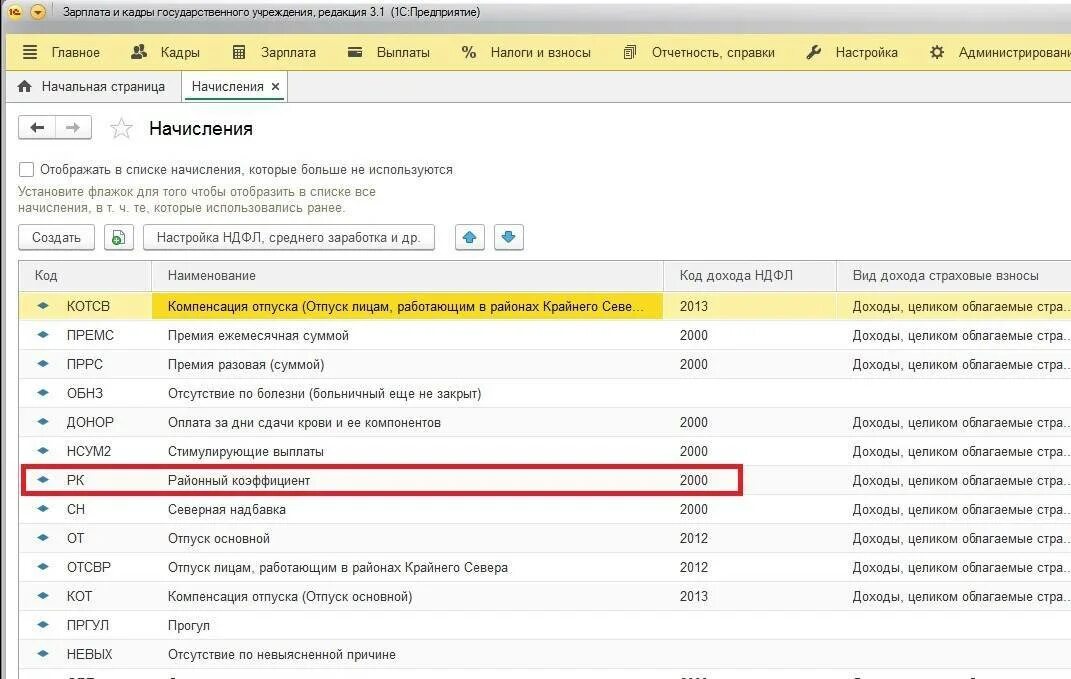Open the Кадры section
The width and height of the screenshot is (1071, 679).
coord(180,53)
